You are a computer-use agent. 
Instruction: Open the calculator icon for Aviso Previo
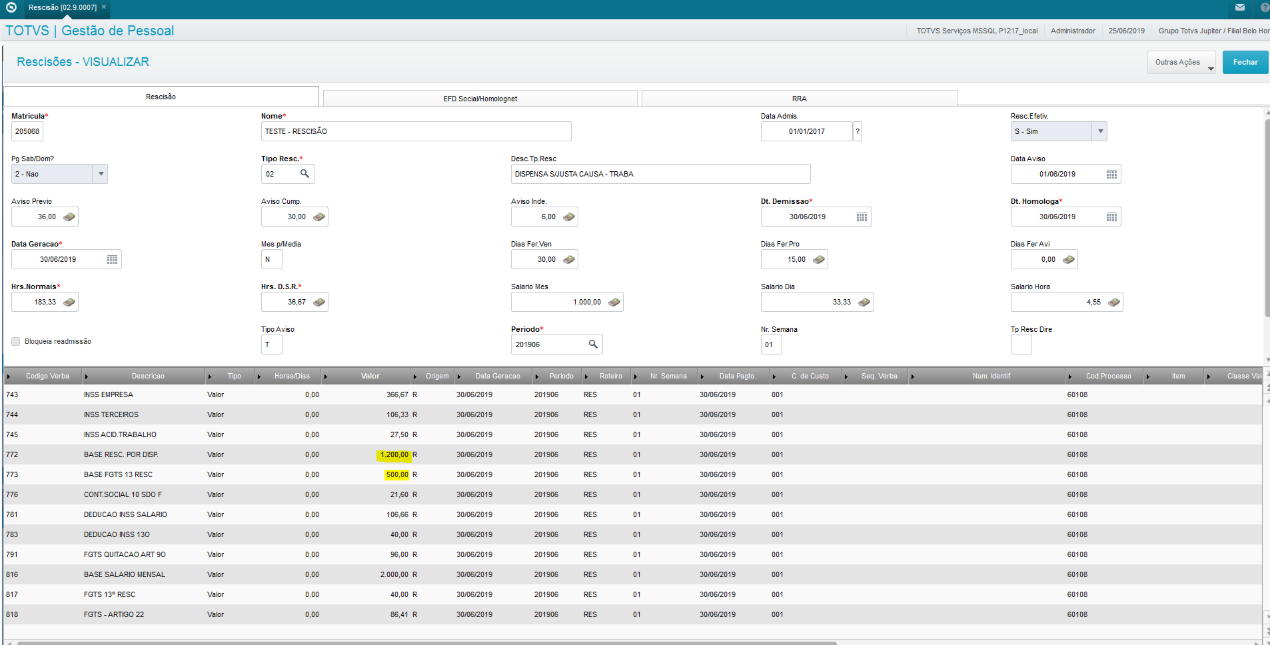pyautogui.click(x=70, y=216)
